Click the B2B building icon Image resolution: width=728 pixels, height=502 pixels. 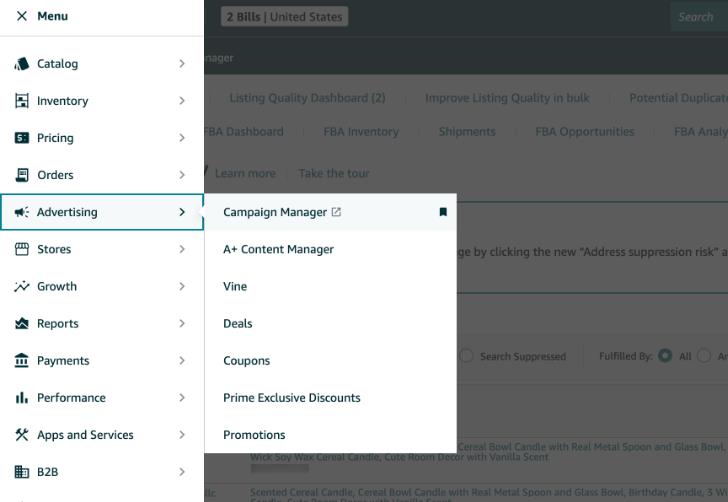tap(21, 472)
